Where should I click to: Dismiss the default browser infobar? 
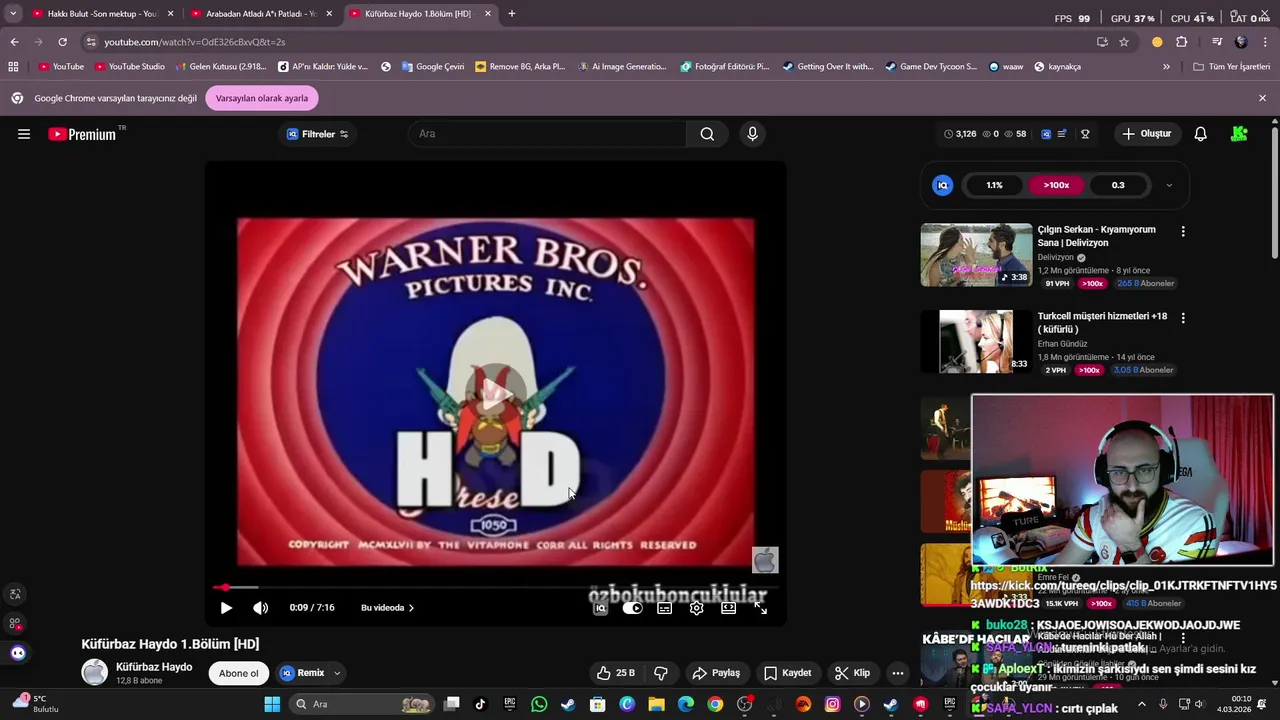point(1262,98)
